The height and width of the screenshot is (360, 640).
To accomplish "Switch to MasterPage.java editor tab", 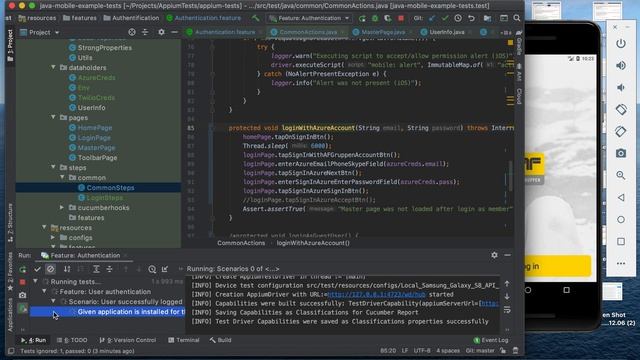I will tap(382, 32).
